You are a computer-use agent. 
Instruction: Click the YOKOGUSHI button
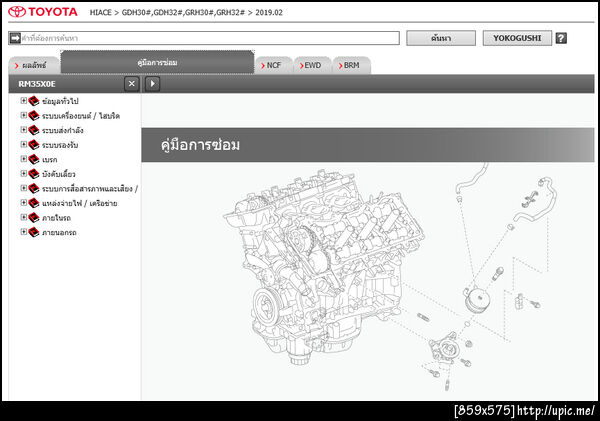pyautogui.click(x=517, y=38)
